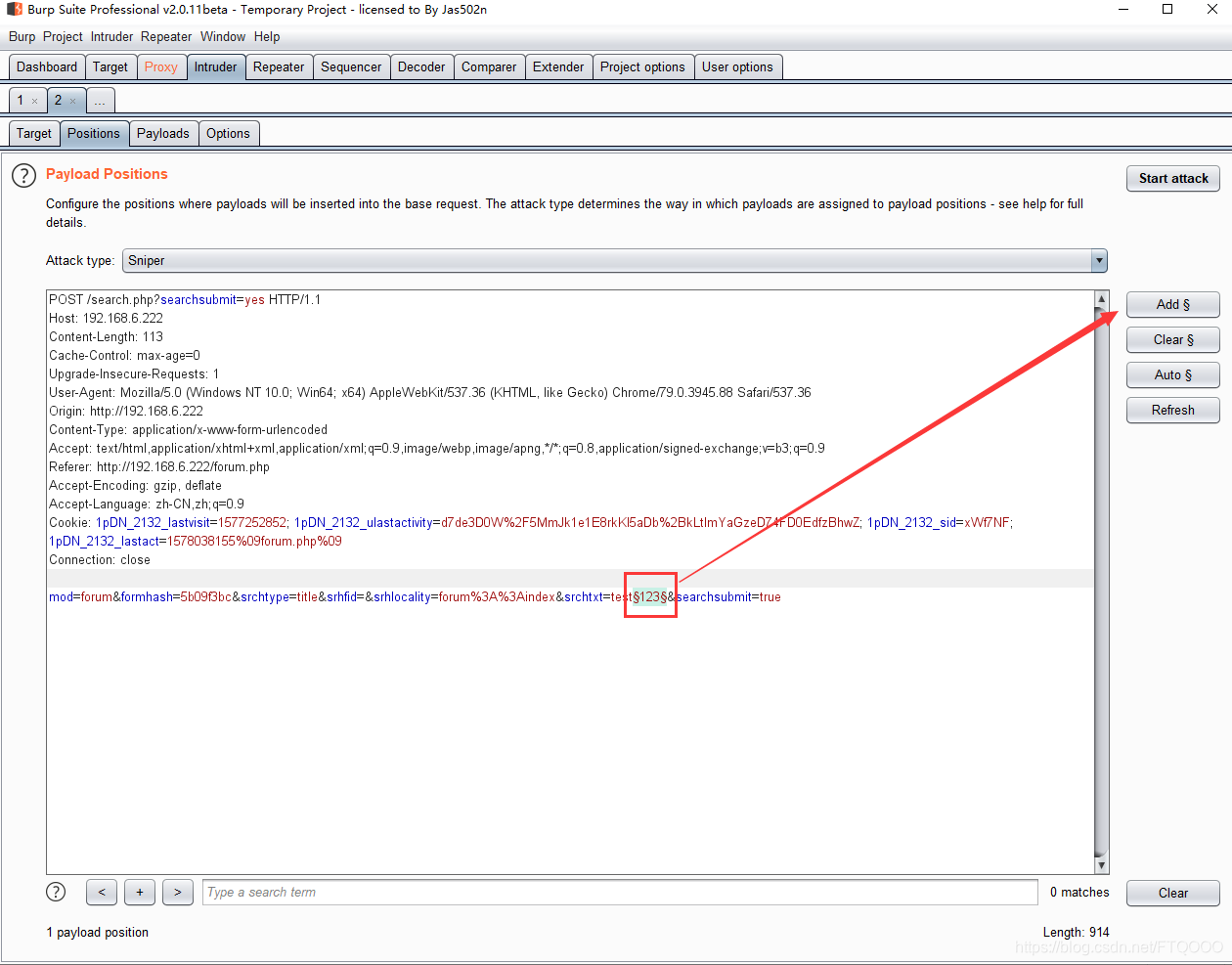Open the Help menu

pyautogui.click(x=267, y=36)
